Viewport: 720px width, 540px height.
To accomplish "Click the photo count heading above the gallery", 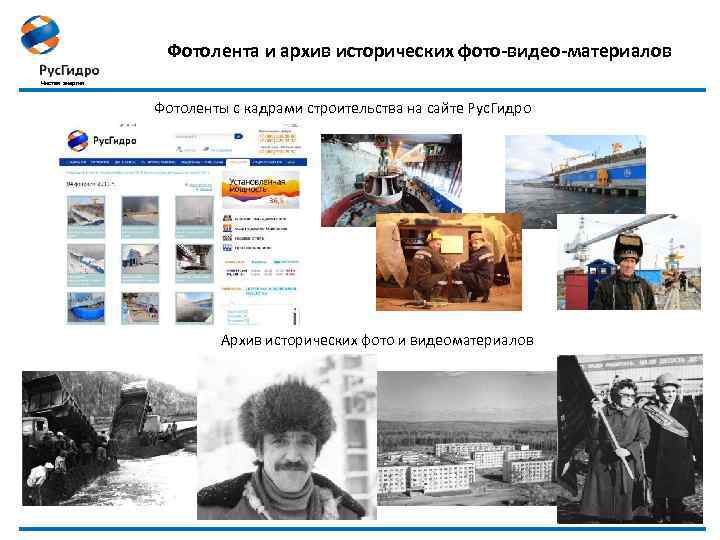I will click(90, 184).
